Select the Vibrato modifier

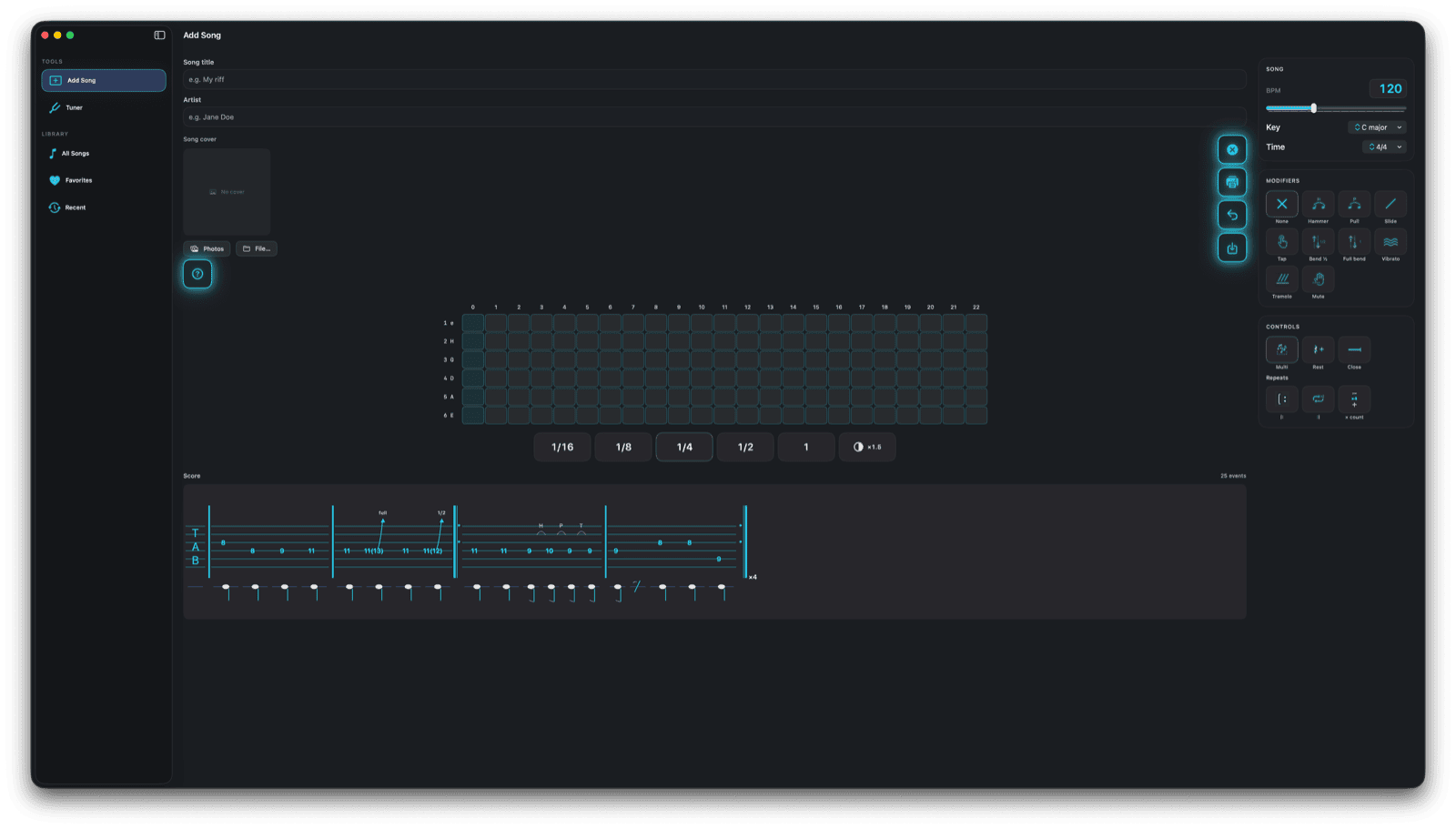pos(1390,241)
